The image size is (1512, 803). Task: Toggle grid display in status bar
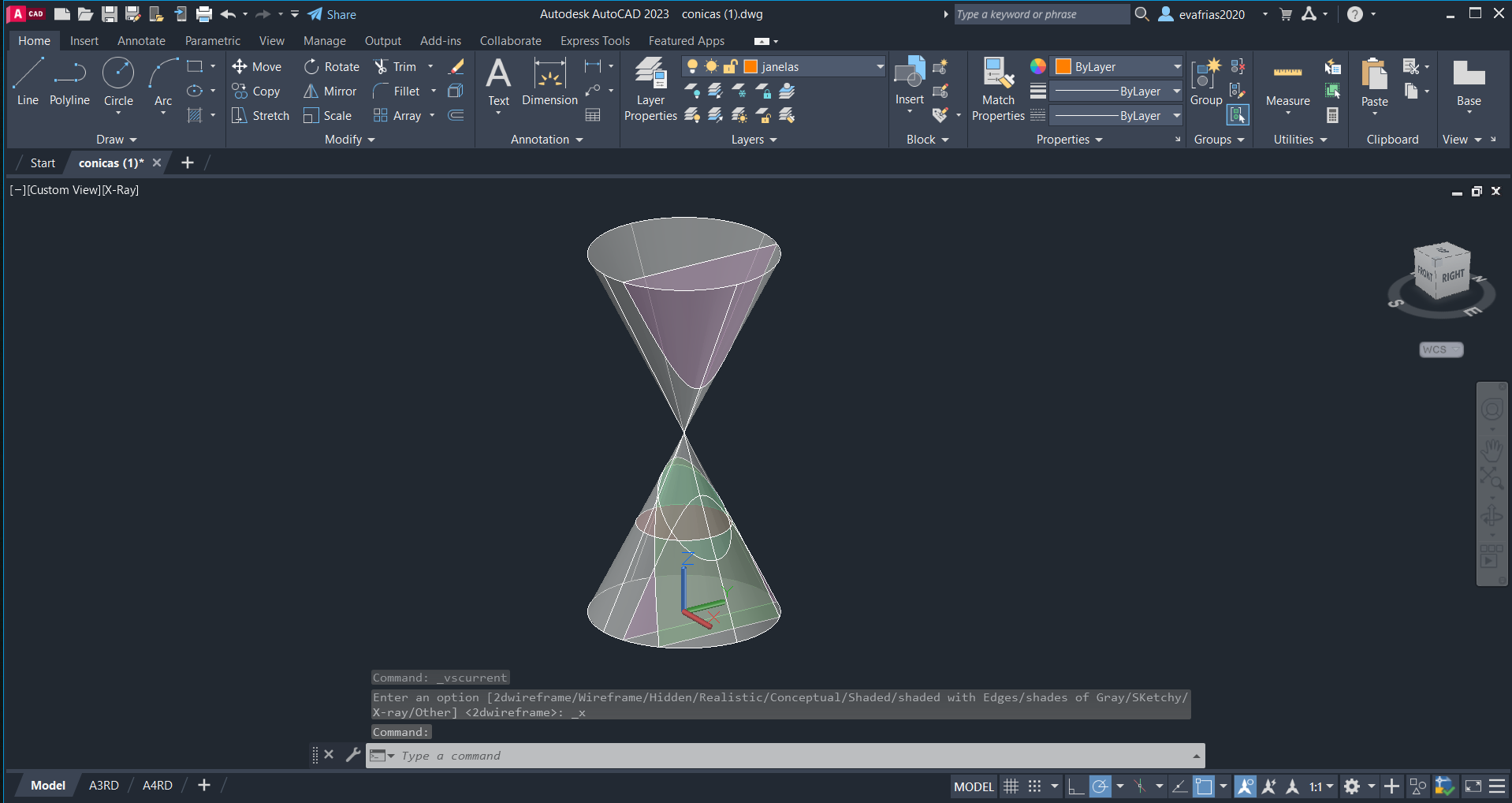(x=1011, y=786)
